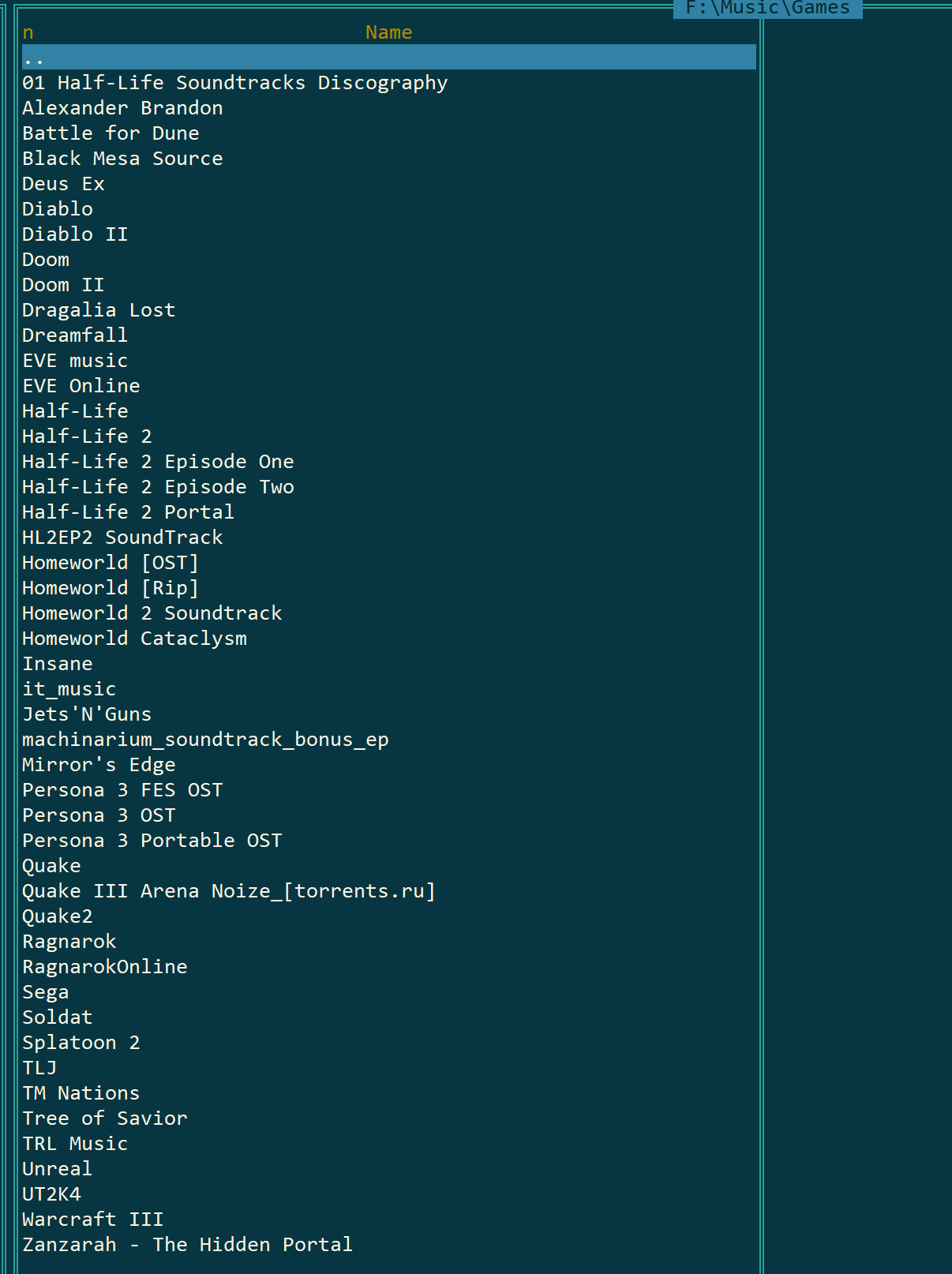Highlight the Battle for Dune folder
Screen dimensions: 952x1274
tap(111, 133)
